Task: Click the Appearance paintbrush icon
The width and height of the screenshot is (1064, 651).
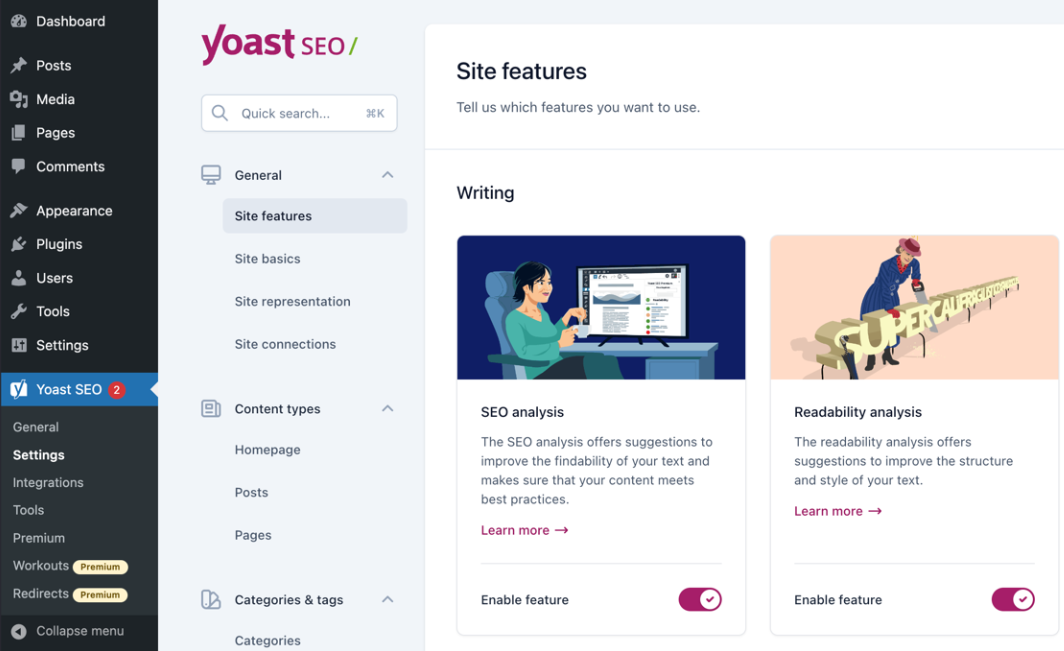Action: coord(18,210)
